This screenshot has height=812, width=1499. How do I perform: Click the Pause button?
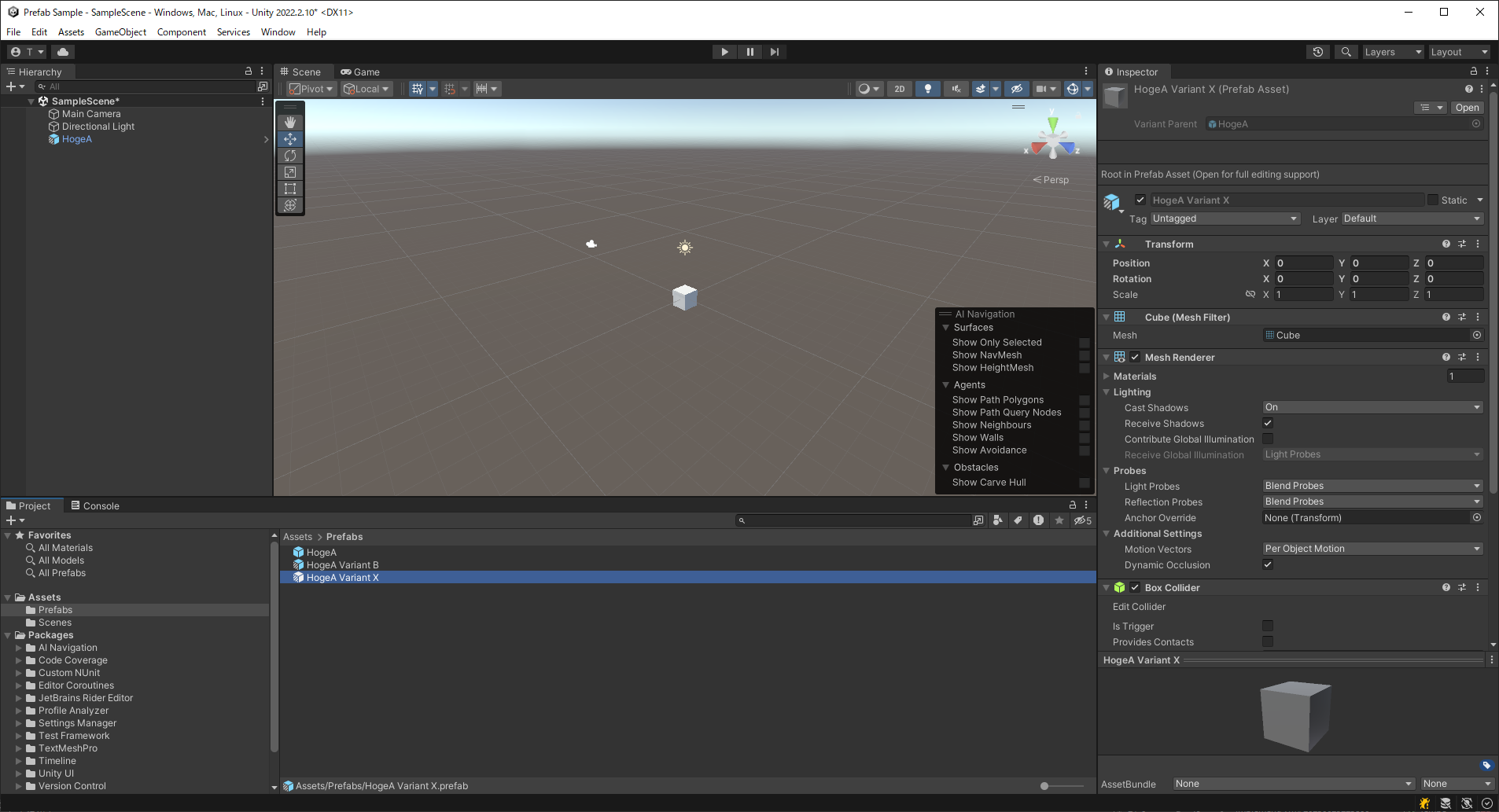[749, 52]
